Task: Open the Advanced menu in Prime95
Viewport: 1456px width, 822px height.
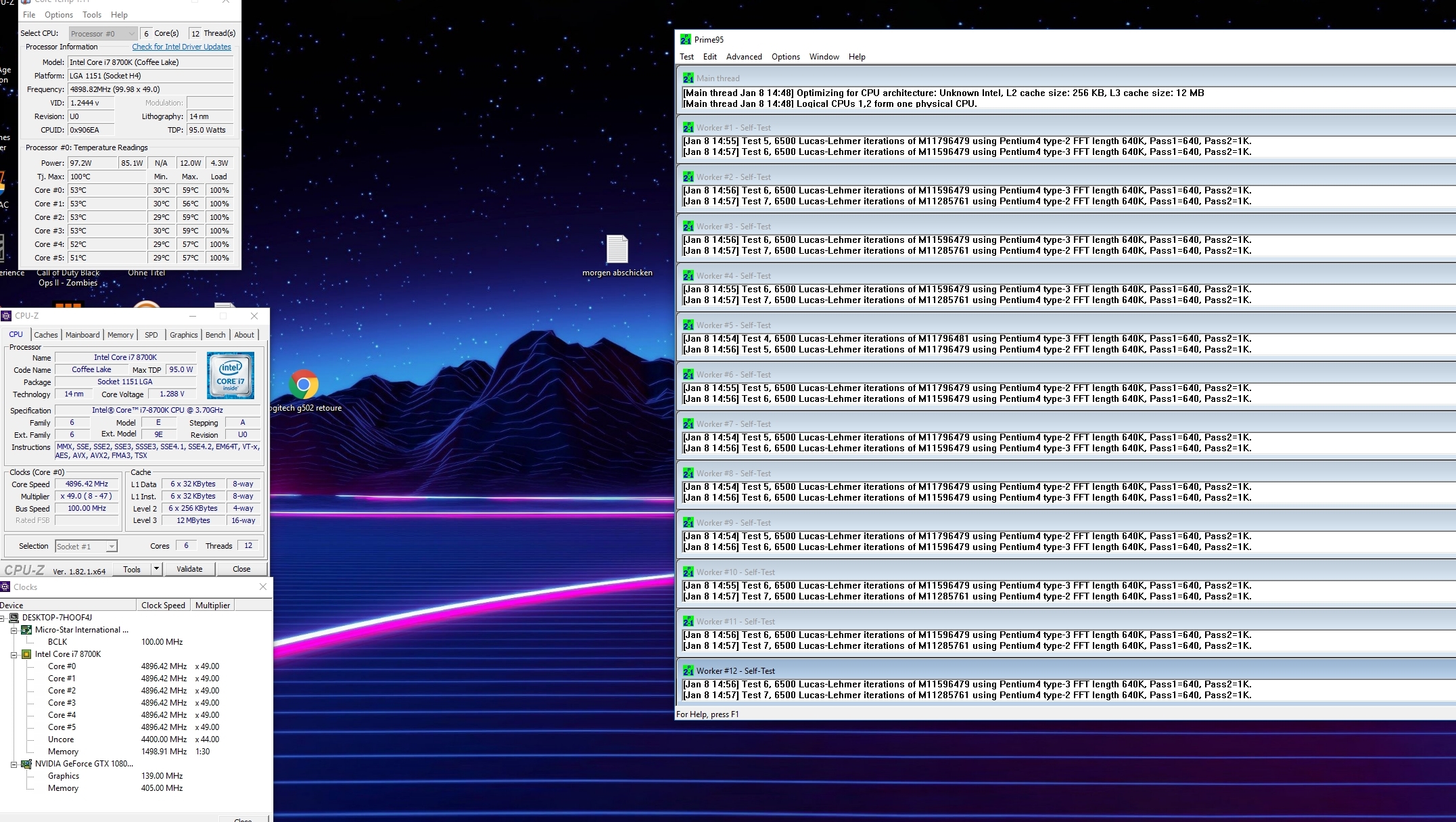Action: pos(744,57)
